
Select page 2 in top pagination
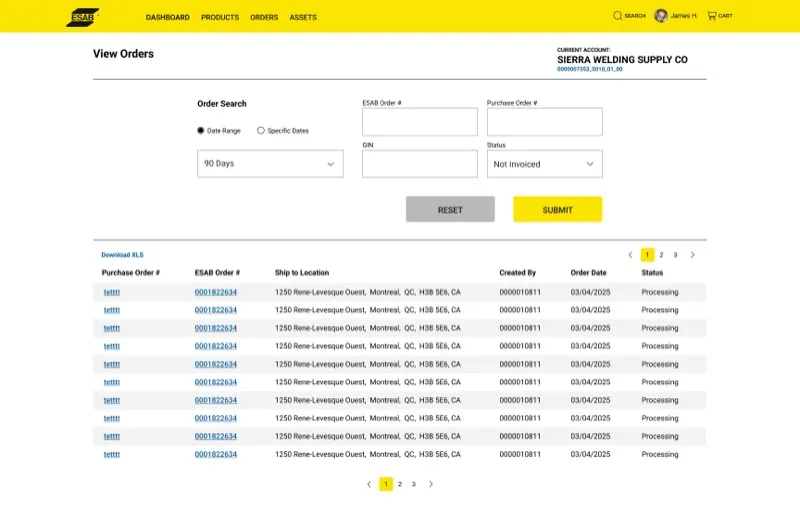click(661, 255)
